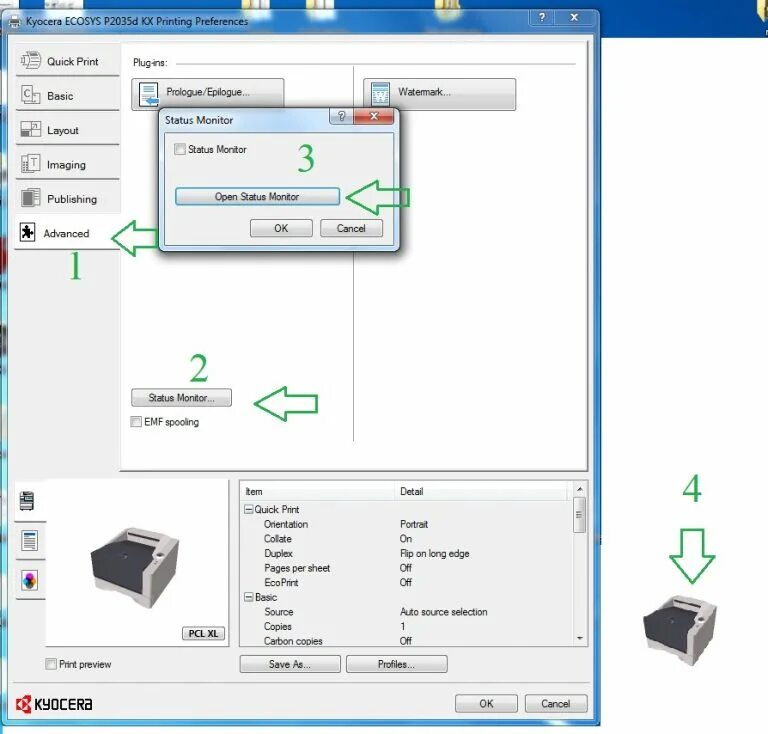The height and width of the screenshot is (734, 768).
Task: Click the Publishing tab's booklet icon
Action: (x=30, y=198)
